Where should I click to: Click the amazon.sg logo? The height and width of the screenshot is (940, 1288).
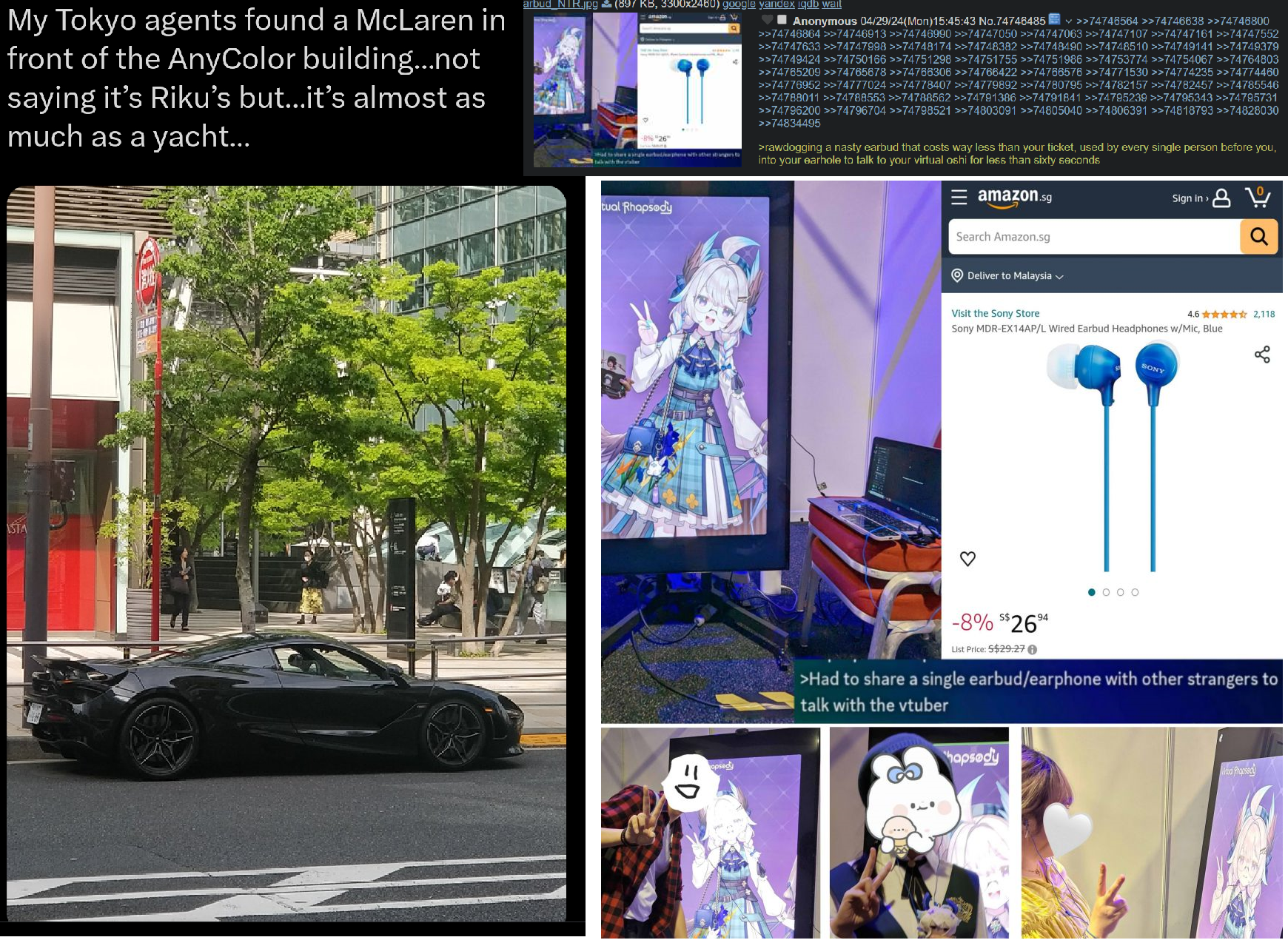pyautogui.click(x=1014, y=197)
